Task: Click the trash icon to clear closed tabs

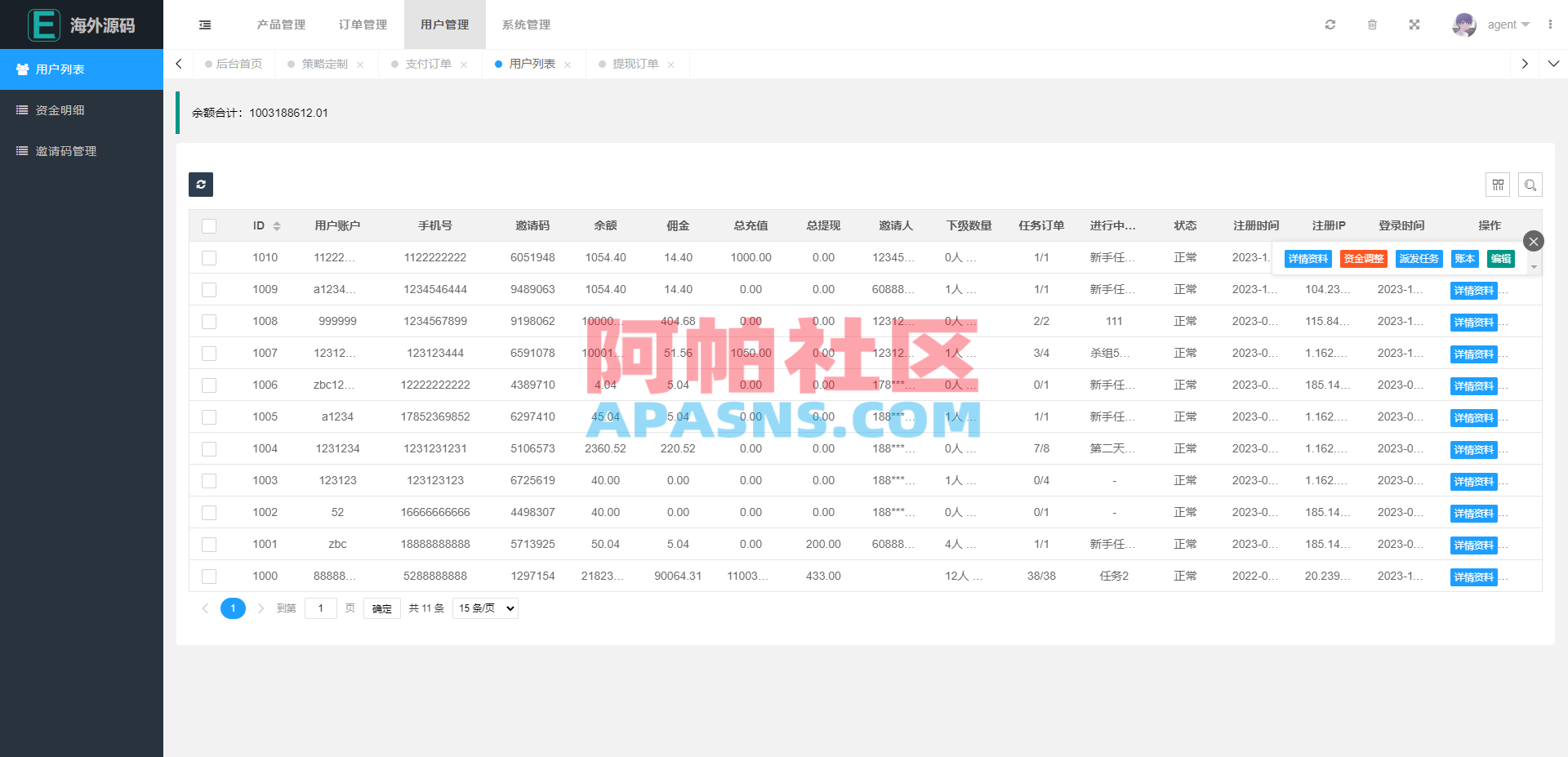Action: point(1373,24)
